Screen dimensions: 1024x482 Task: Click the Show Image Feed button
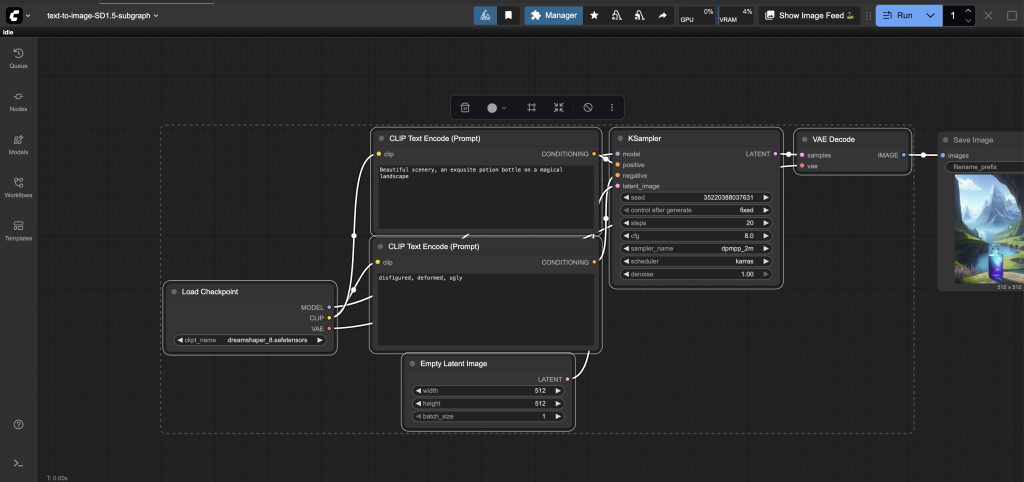[810, 16]
